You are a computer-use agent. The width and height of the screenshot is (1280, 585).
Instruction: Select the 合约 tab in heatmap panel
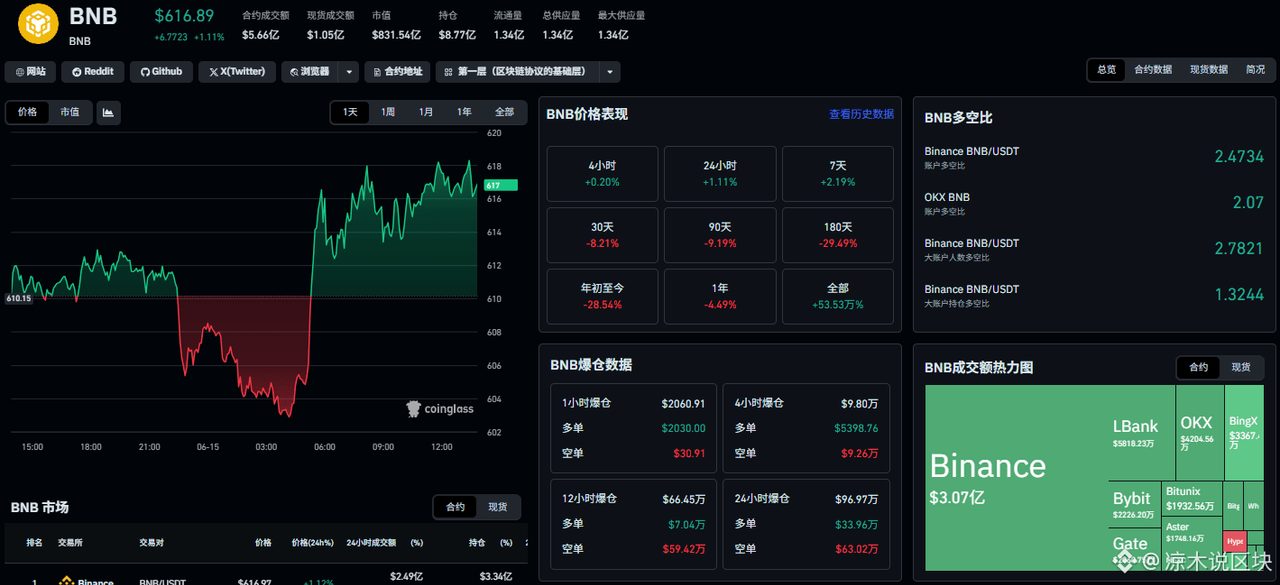1198,367
